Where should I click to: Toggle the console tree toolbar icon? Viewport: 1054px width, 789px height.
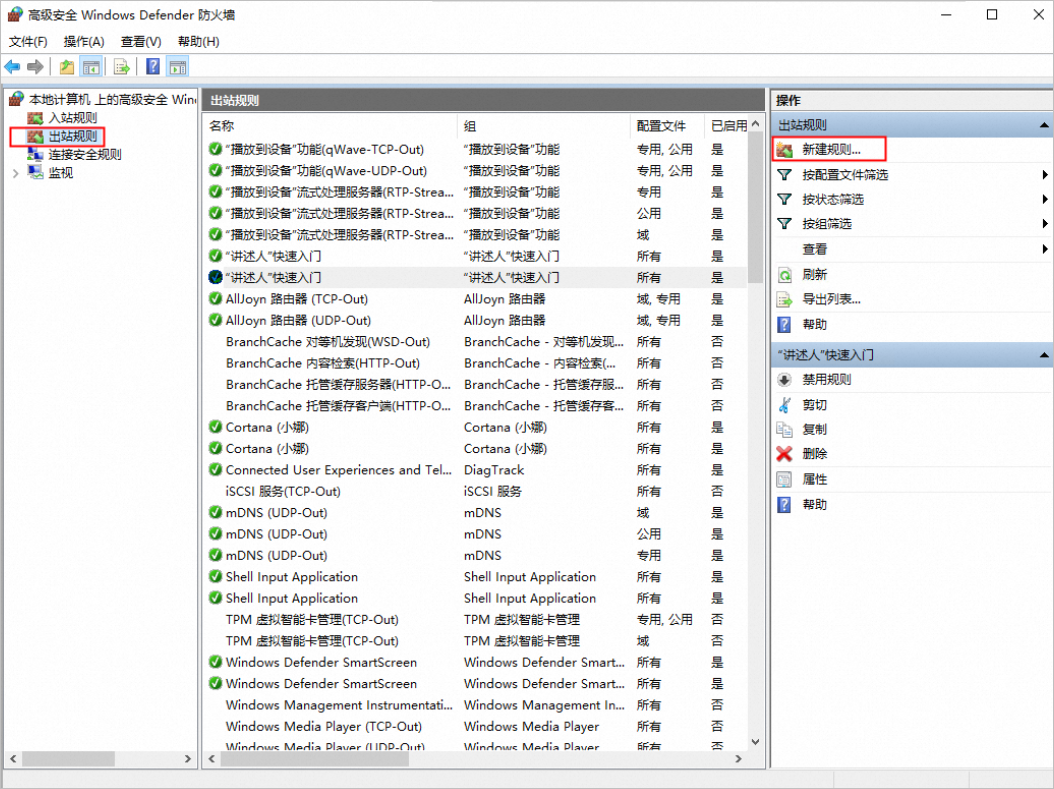coord(91,67)
